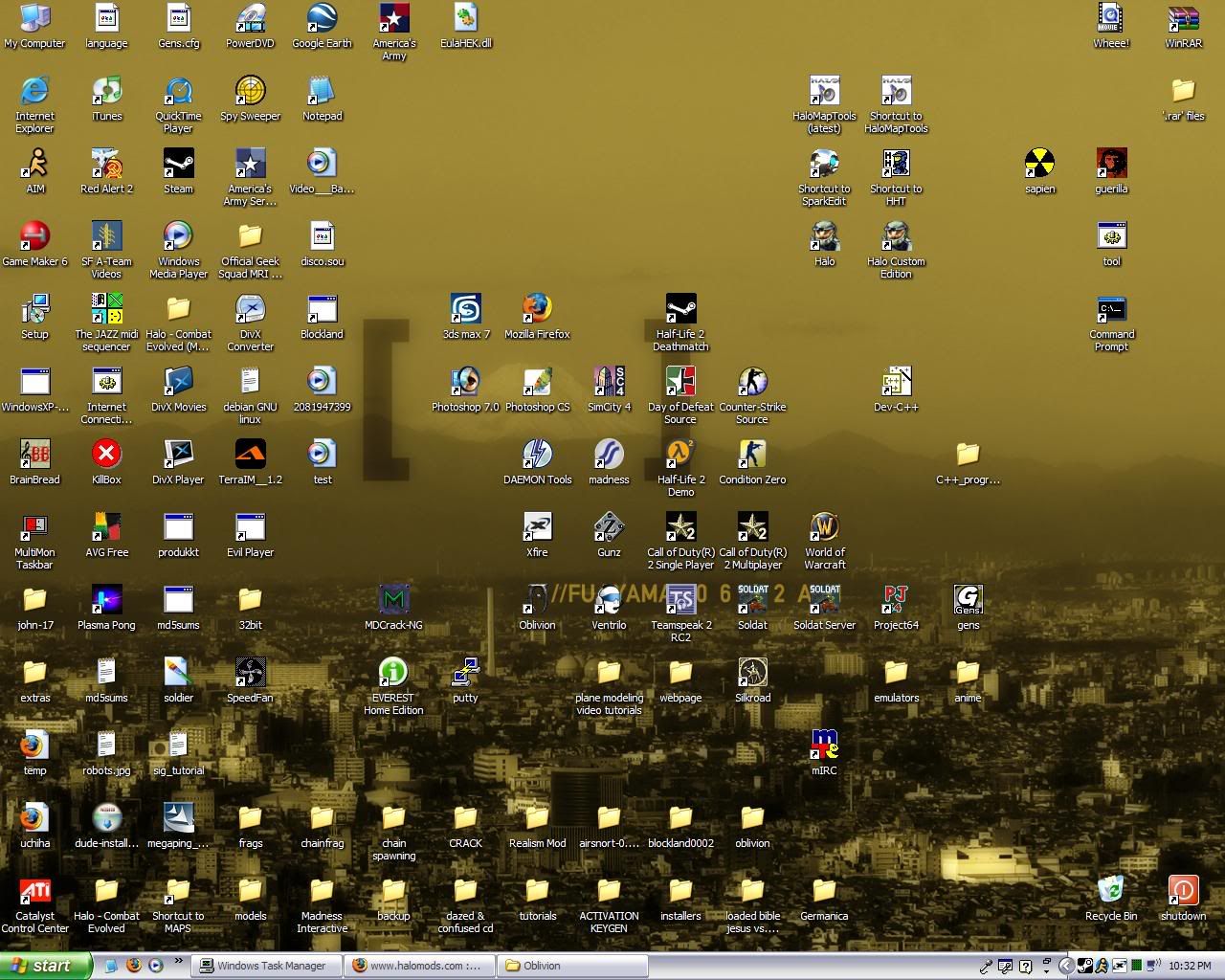Select the Call of Duty 2 Multiplayer icon

(x=752, y=541)
